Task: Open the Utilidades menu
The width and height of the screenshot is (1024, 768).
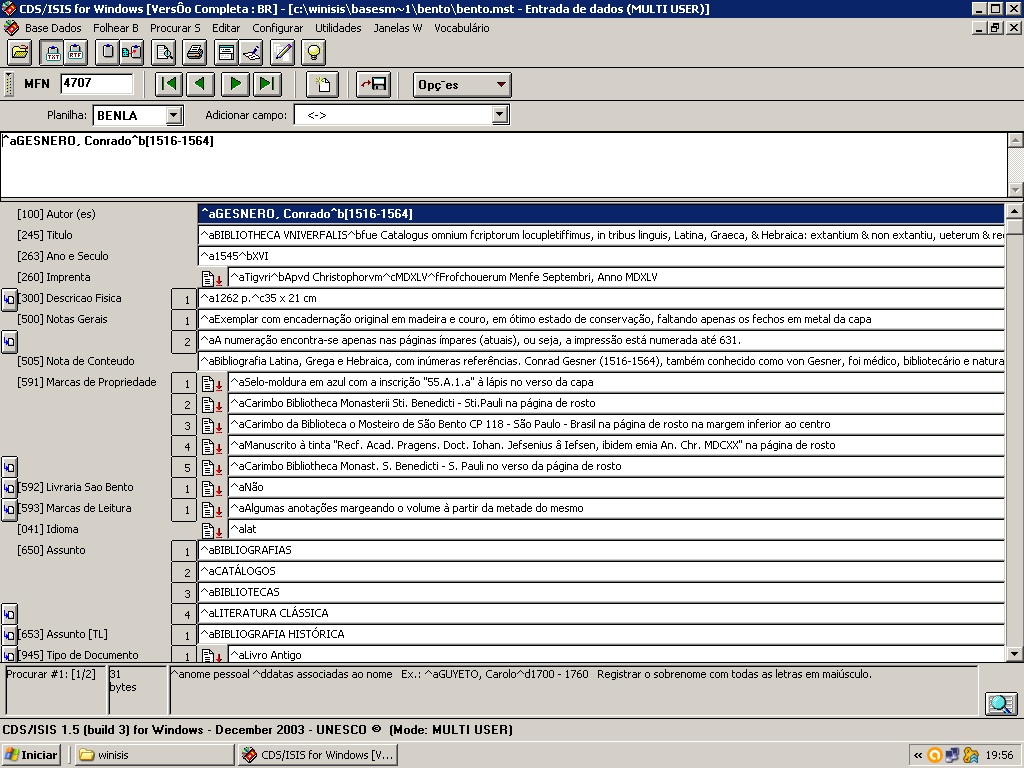Action: click(338, 28)
